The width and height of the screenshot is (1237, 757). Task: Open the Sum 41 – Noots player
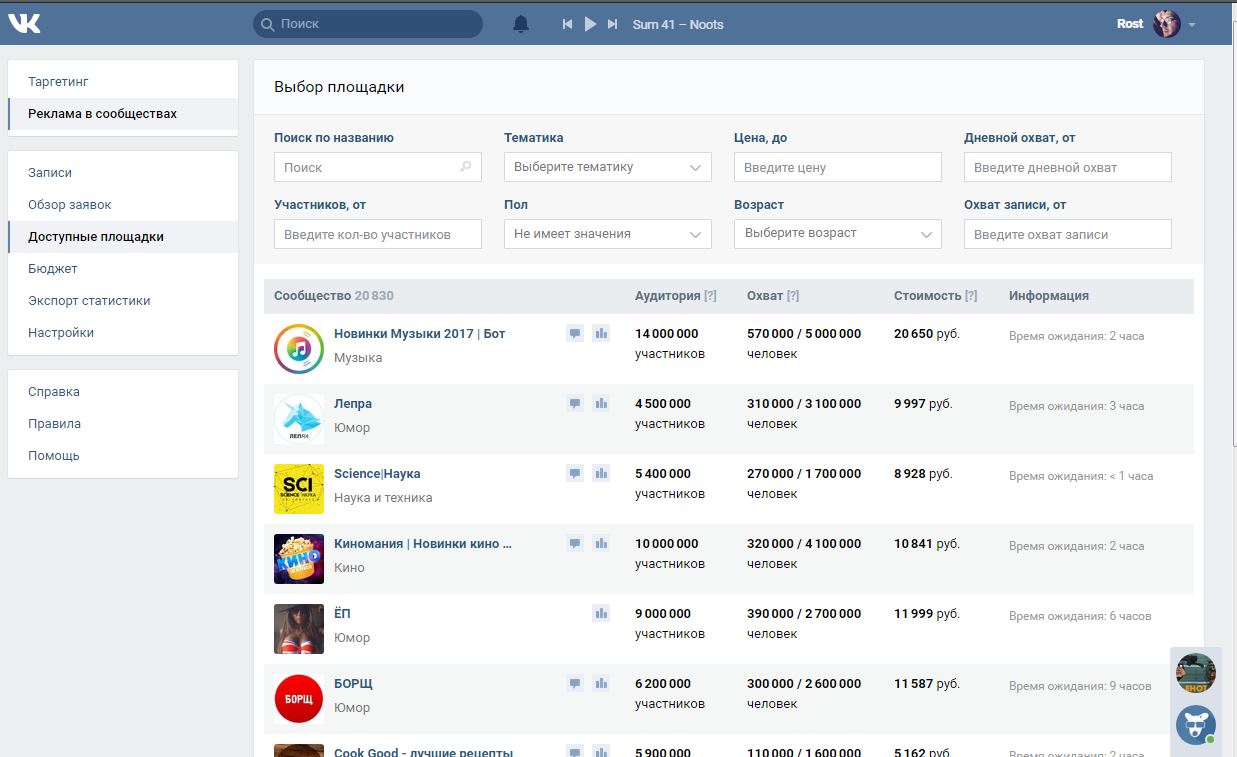678,24
